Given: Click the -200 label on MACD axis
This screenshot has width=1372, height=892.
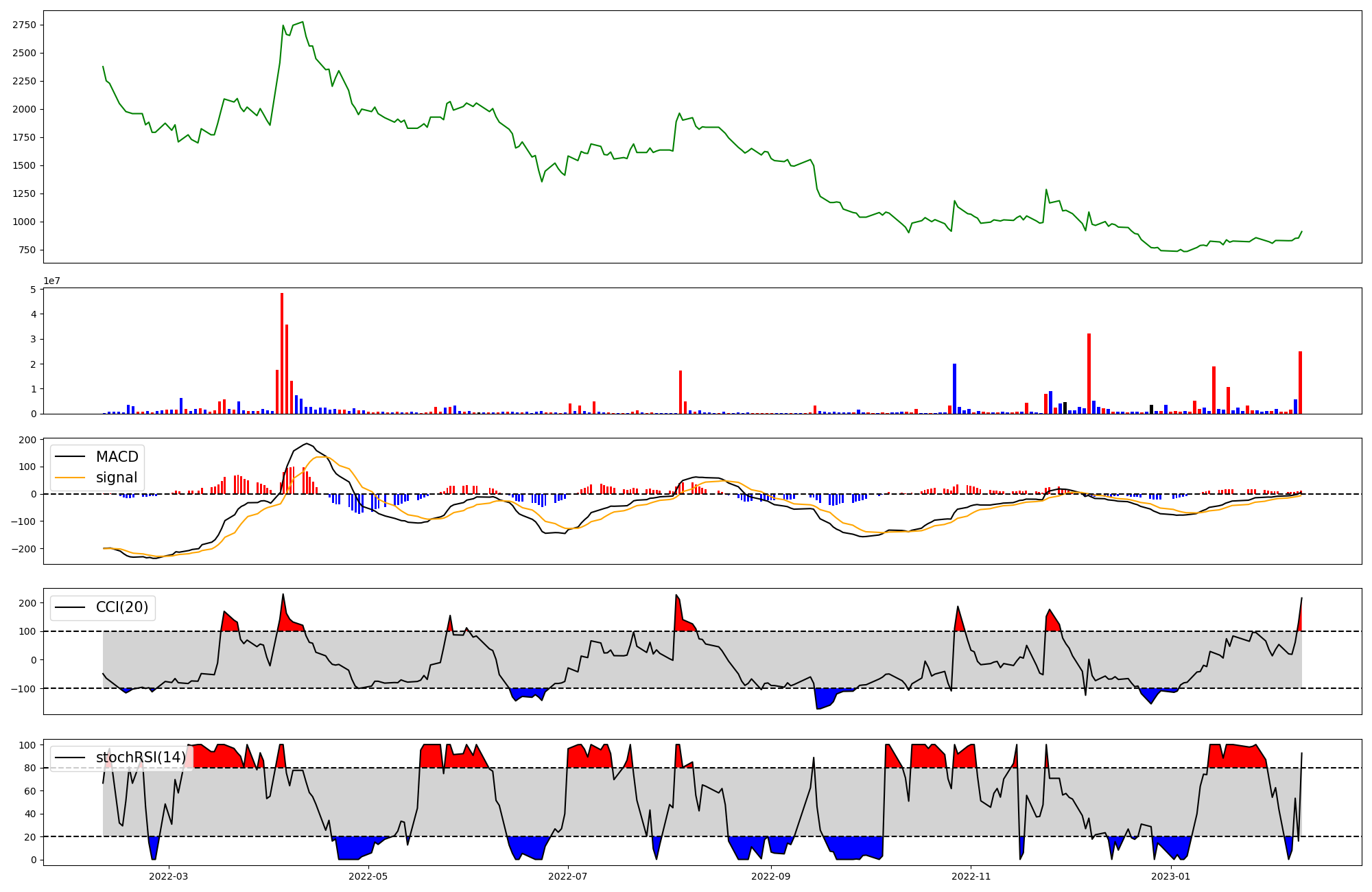Looking at the screenshot, I should click(25, 549).
